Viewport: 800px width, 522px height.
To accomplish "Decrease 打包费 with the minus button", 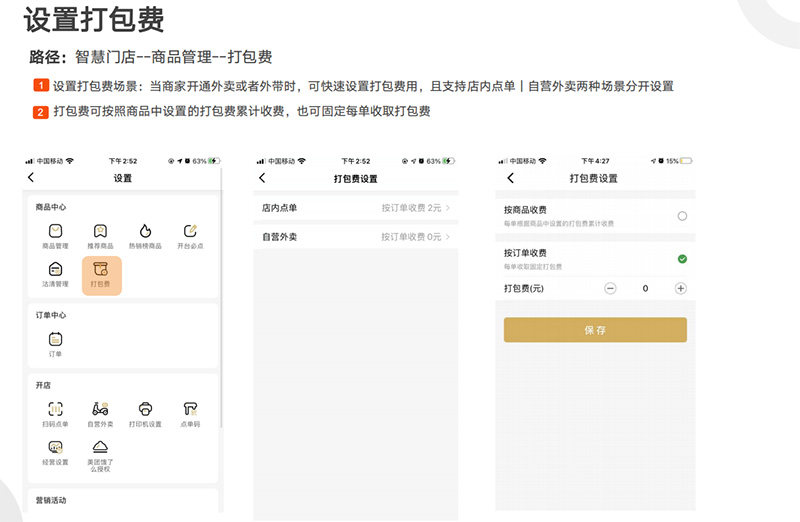I will coord(610,288).
